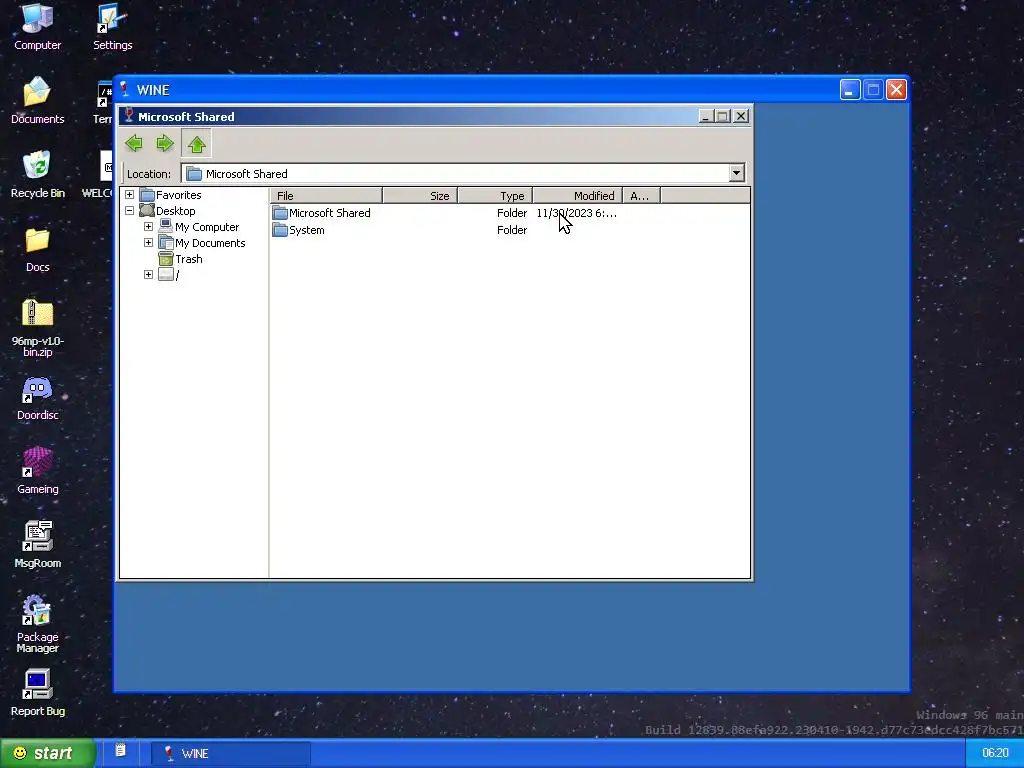This screenshot has height=768, width=1024.
Task: Open the Report Bug shortcut
Action: [37, 693]
